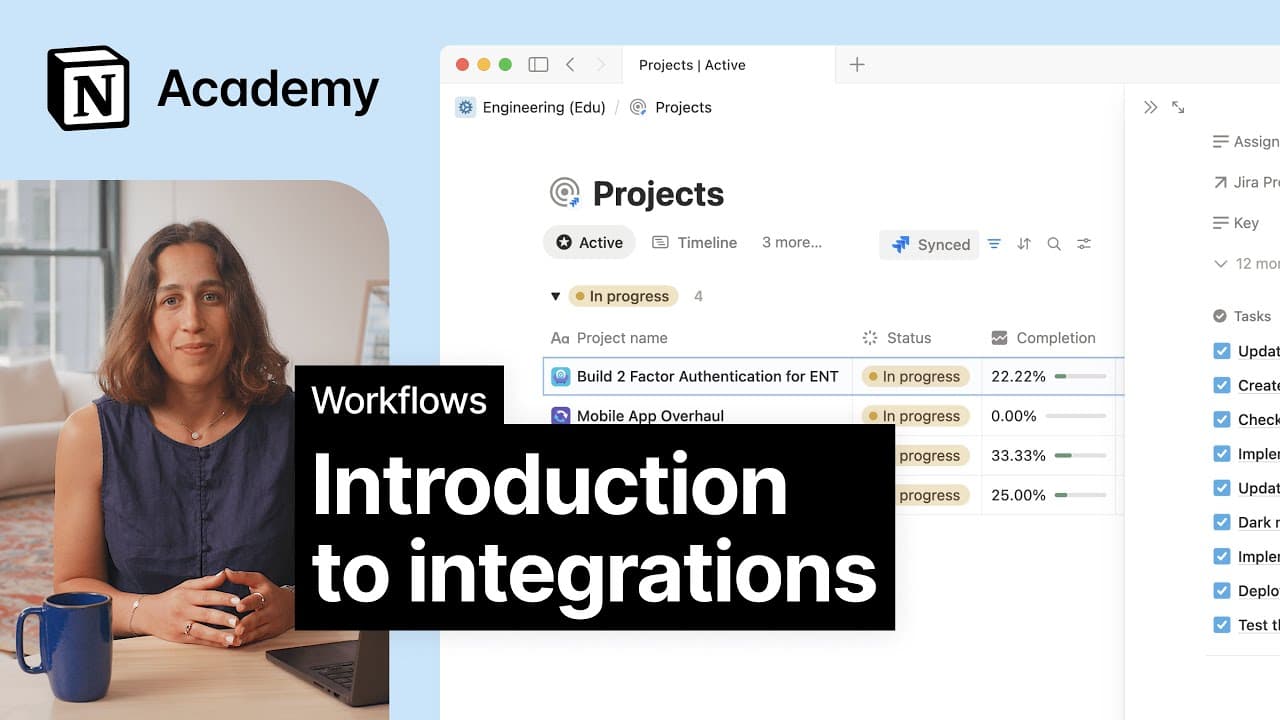
Task: Toggle the task checkbox starting with Create
Action: [x=1221, y=385]
